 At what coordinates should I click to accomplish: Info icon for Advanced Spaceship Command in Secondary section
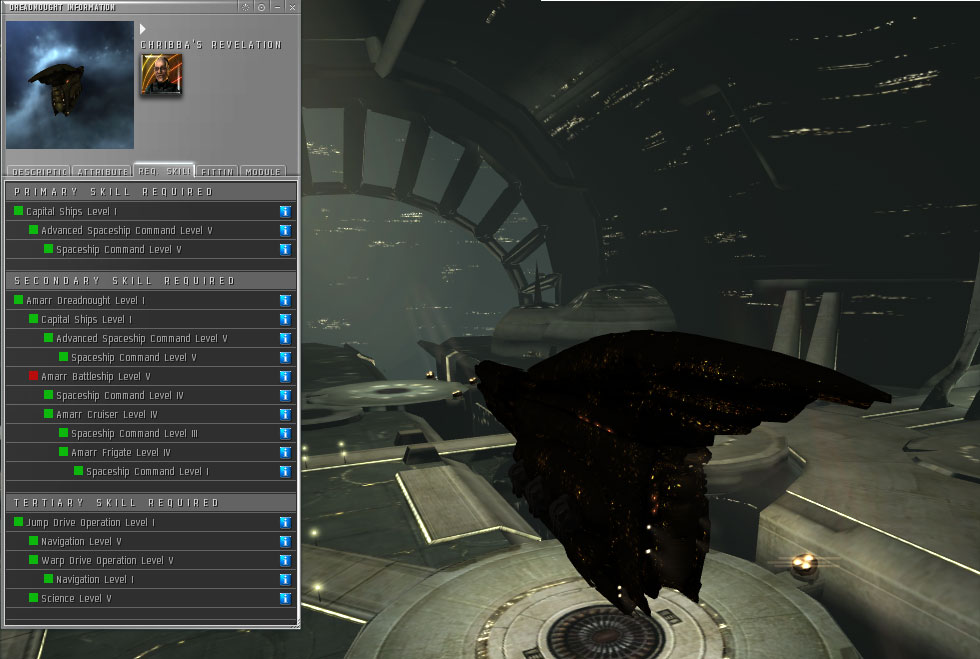click(285, 338)
